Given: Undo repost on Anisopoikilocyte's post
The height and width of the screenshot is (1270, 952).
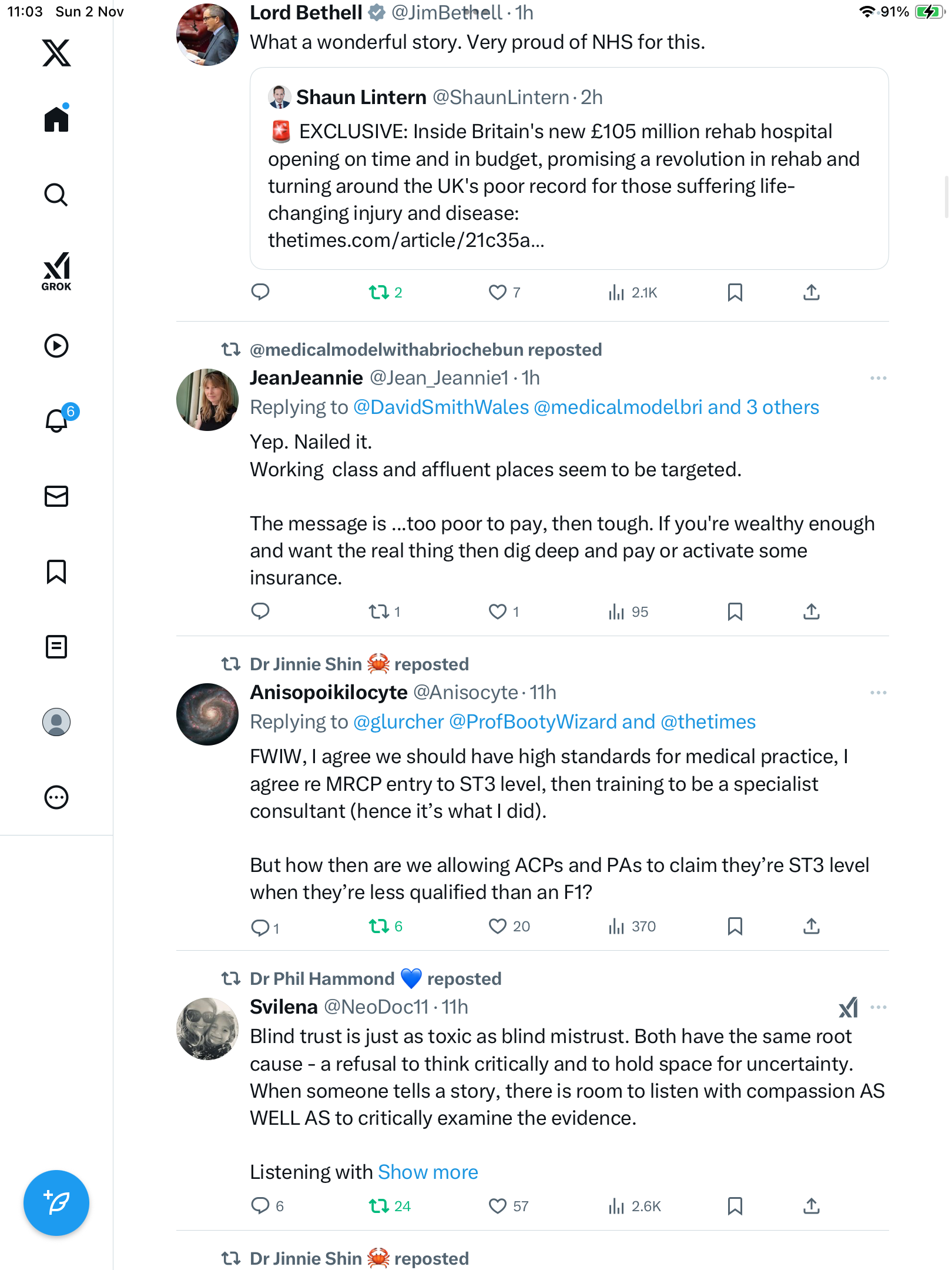Looking at the screenshot, I should pos(379,927).
